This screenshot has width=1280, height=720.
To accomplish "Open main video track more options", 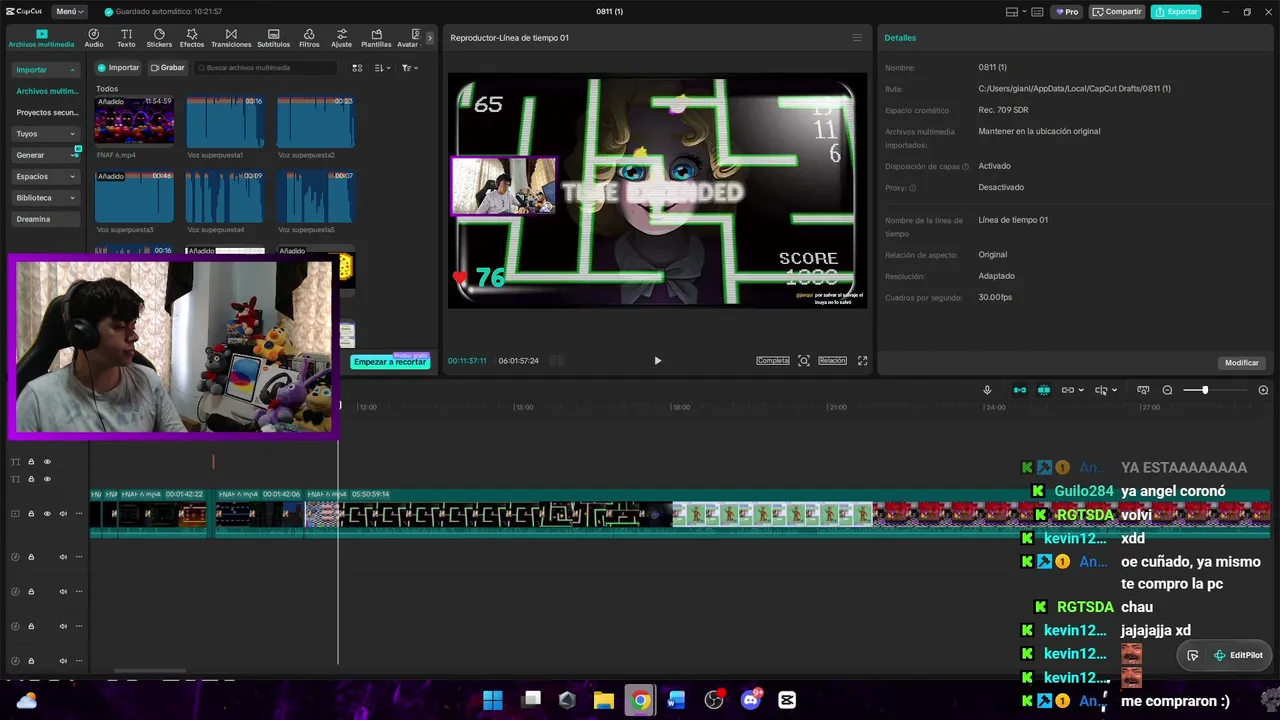I will 79,514.
